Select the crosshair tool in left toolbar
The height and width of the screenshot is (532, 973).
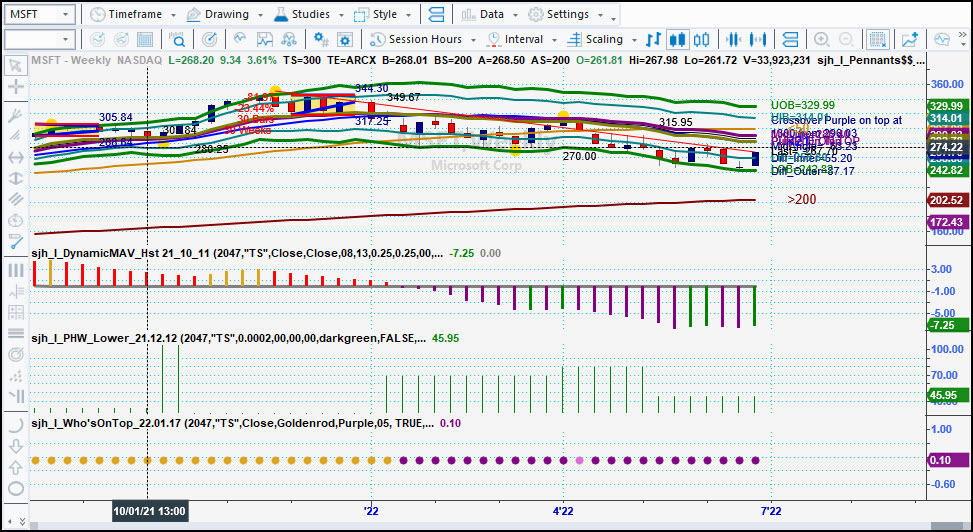coord(16,86)
